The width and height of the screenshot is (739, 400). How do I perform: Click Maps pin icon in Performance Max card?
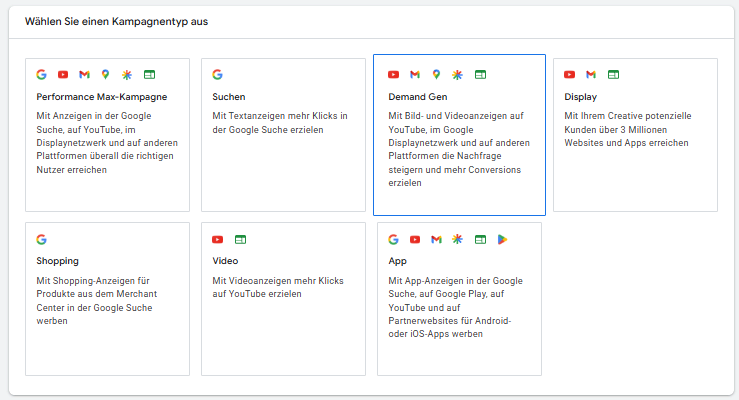click(106, 74)
